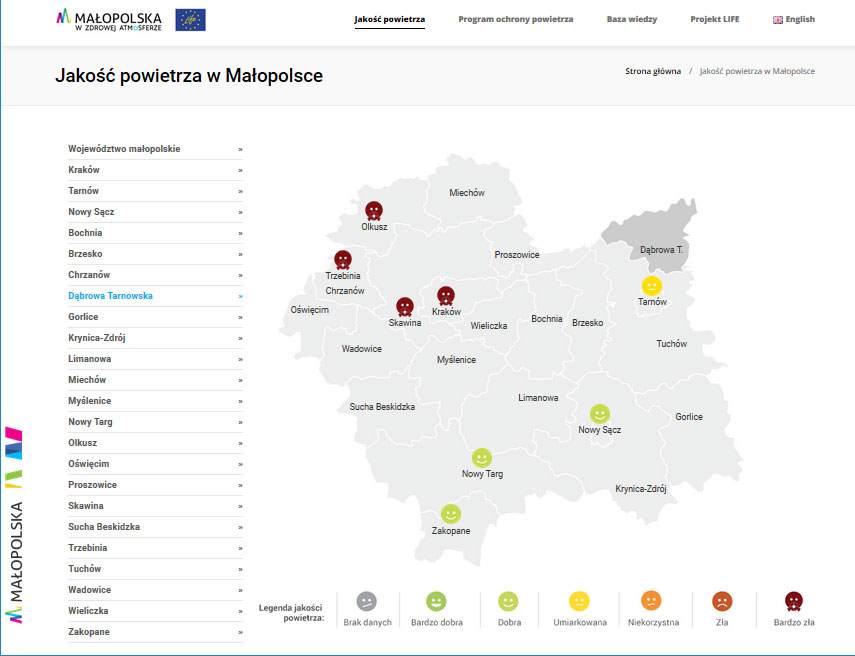Image resolution: width=855 pixels, height=656 pixels.
Task: Choose Nowy Targ in the city list
Action: point(90,422)
